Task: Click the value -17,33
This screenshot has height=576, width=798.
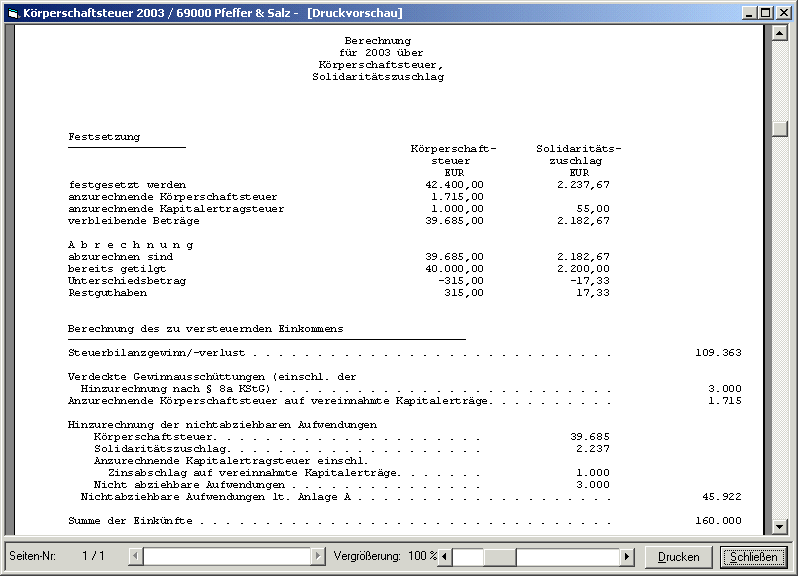Action: 589,281
